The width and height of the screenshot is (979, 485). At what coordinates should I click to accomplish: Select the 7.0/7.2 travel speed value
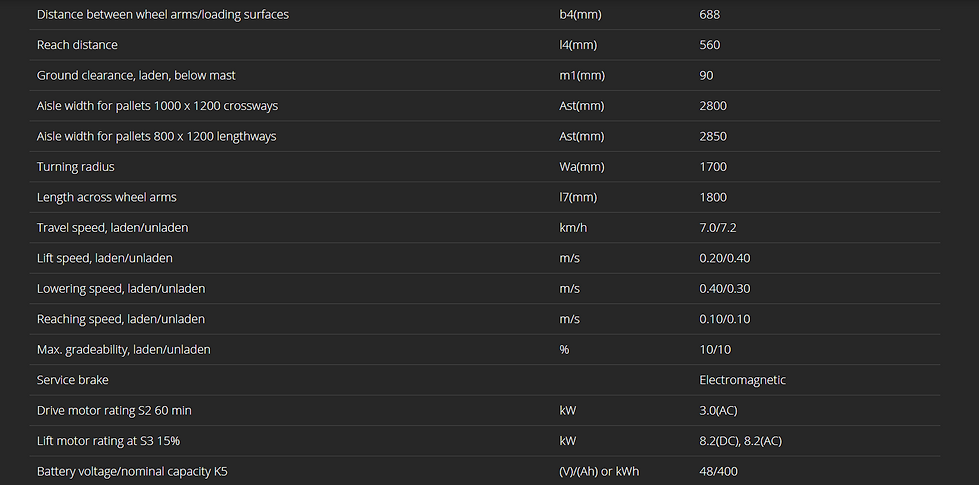(718, 228)
